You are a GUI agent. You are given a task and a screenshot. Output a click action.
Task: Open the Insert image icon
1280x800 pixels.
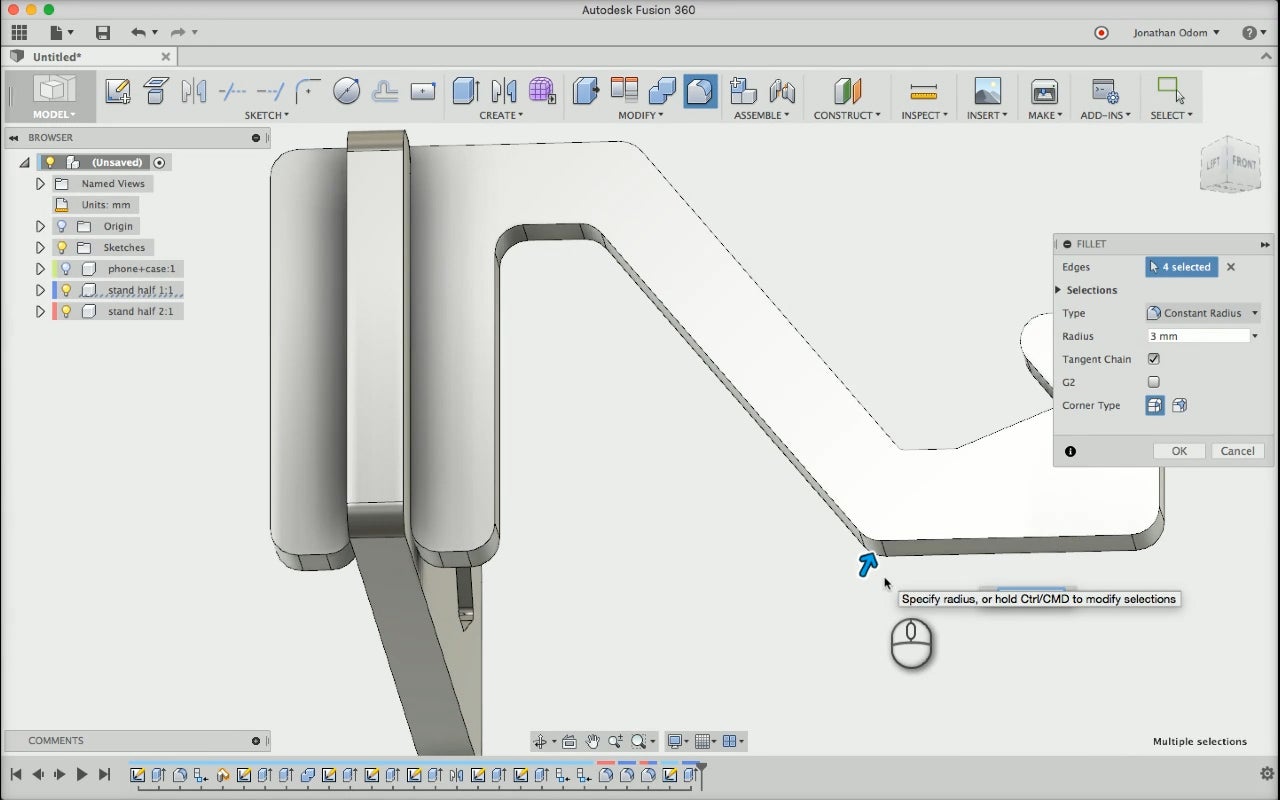pos(986,92)
